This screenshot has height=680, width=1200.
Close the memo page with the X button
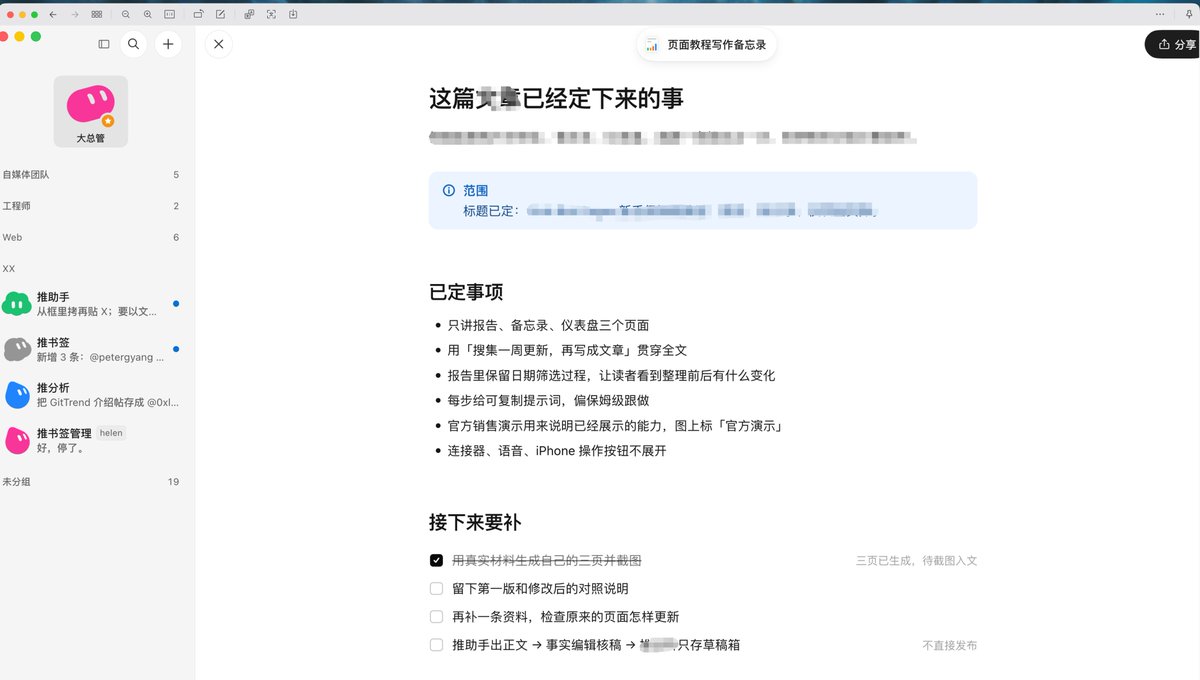[x=218, y=44]
